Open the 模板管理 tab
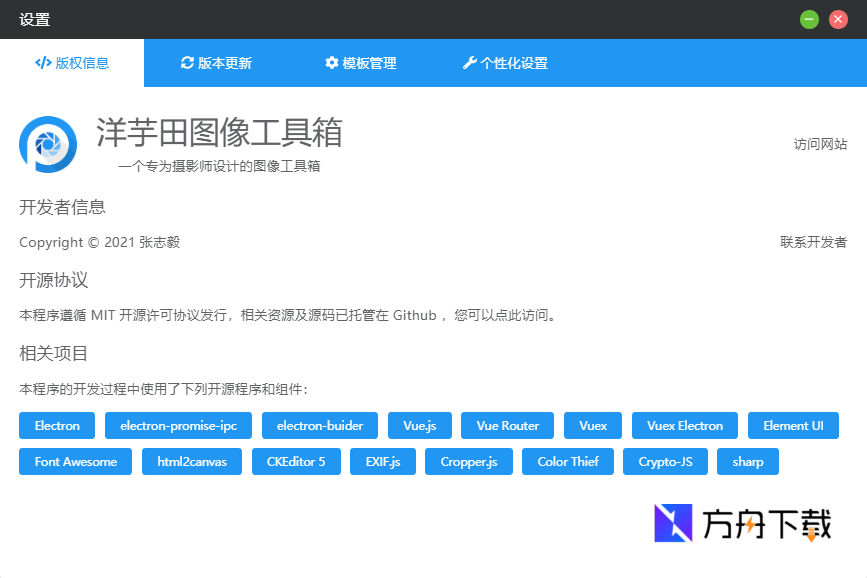Image resolution: width=867 pixels, height=578 pixels. [360, 62]
